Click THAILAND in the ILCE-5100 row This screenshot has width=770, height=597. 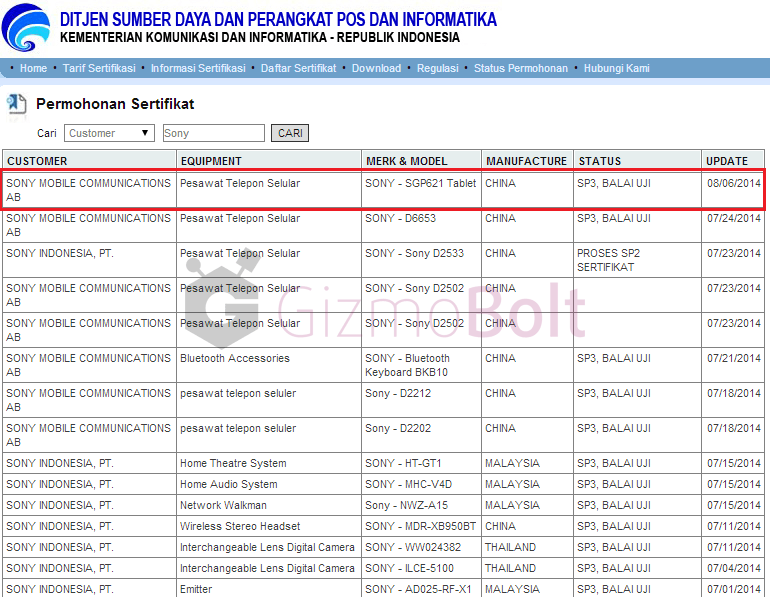point(510,568)
